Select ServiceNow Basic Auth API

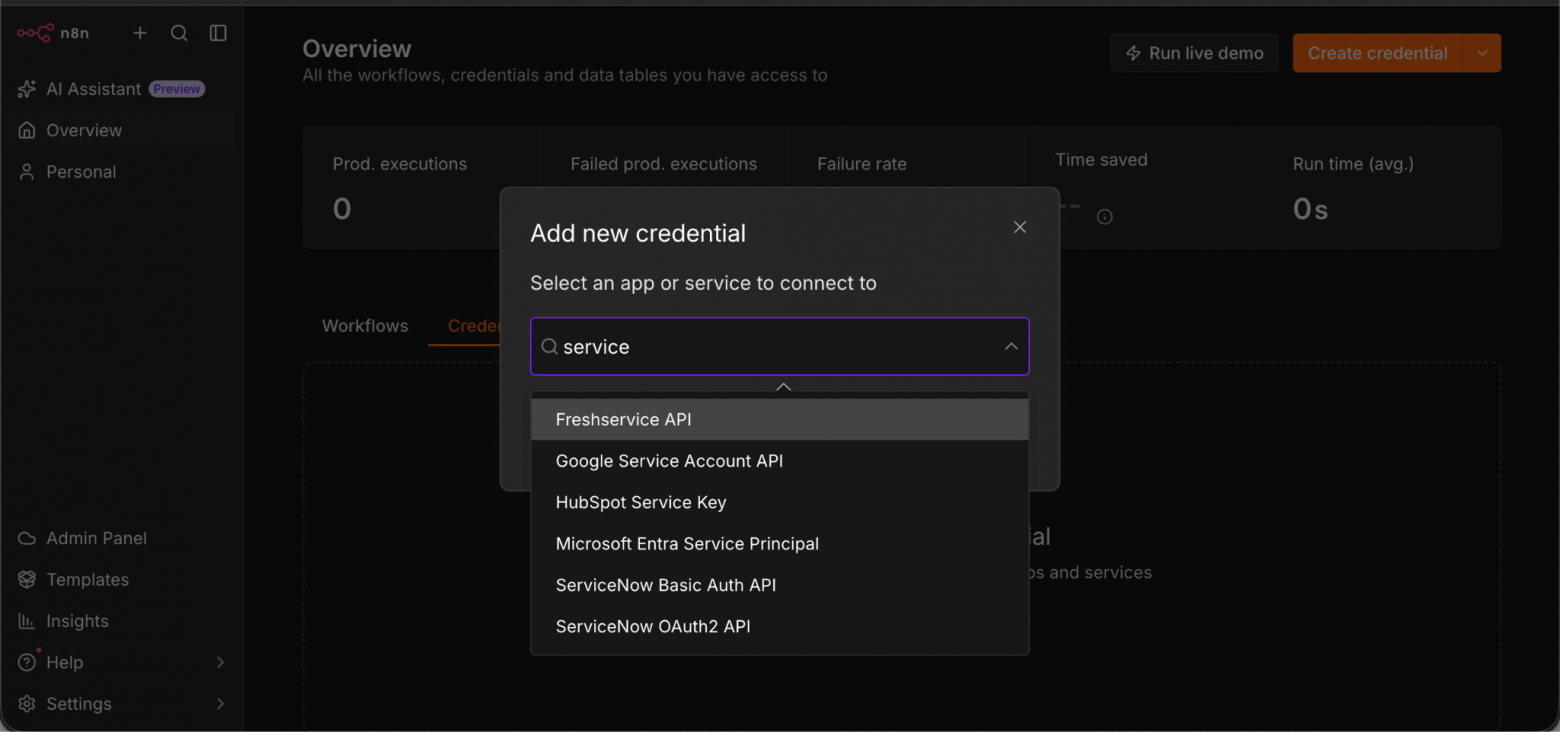[780, 585]
